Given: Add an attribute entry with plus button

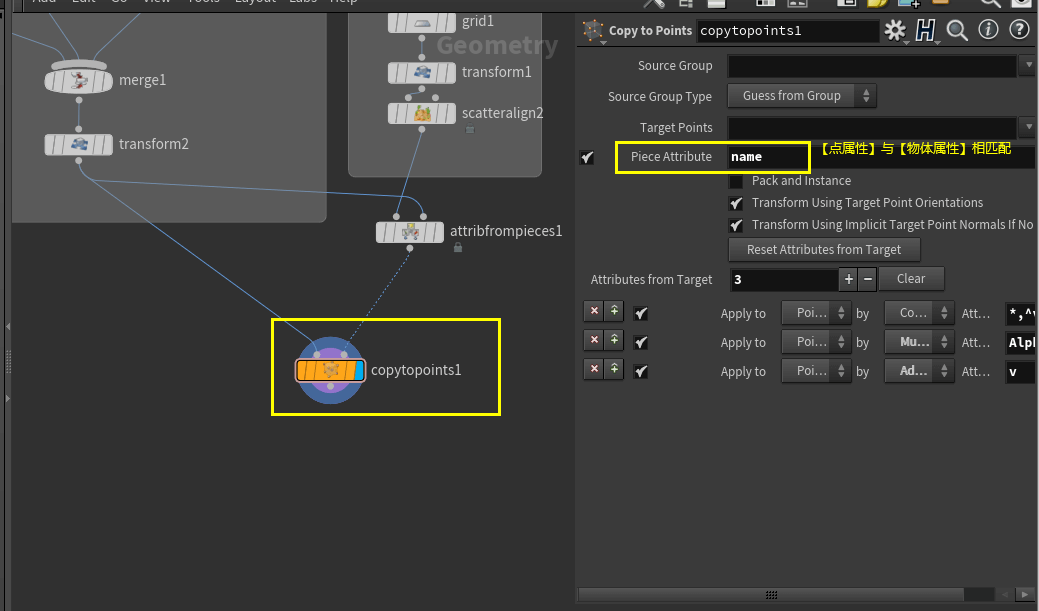Looking at the screenshot, I should (x=848, y=280).
